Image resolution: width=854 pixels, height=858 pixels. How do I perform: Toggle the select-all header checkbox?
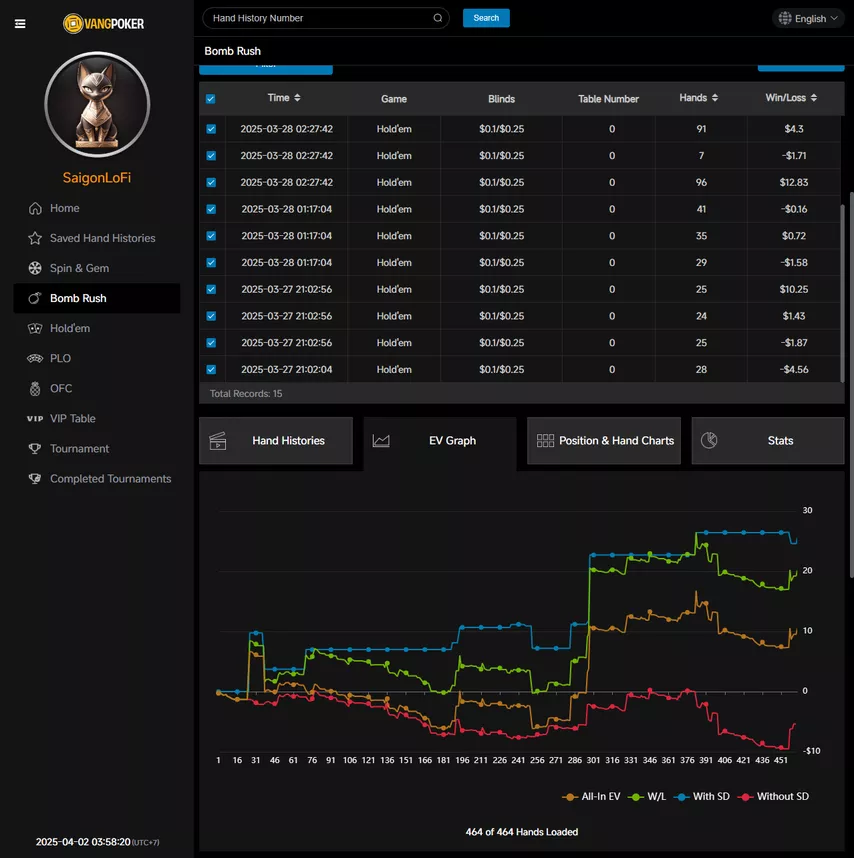pyautogui.click(x=210, y=99)
